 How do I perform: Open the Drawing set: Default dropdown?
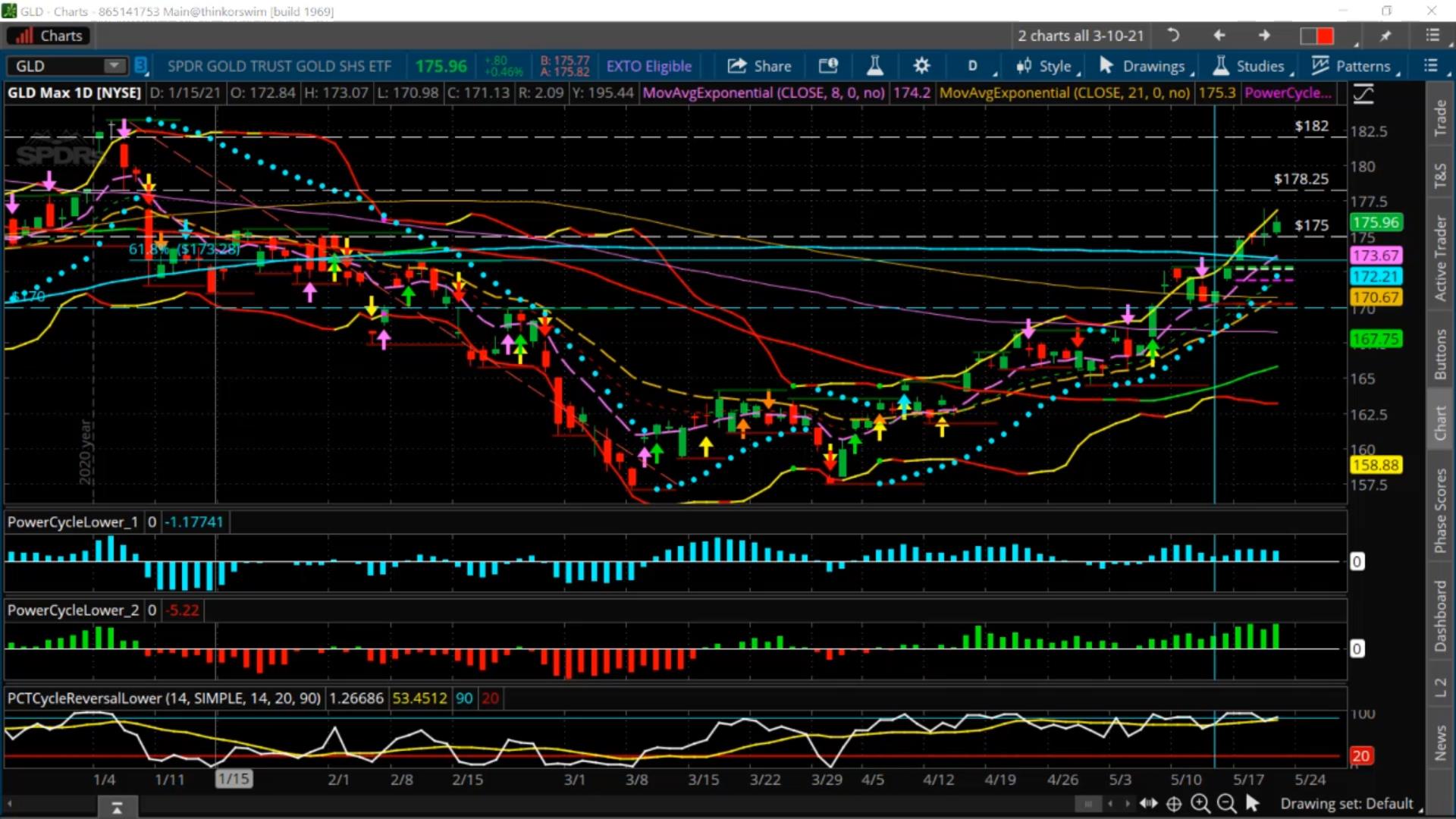click(1351, 804)
